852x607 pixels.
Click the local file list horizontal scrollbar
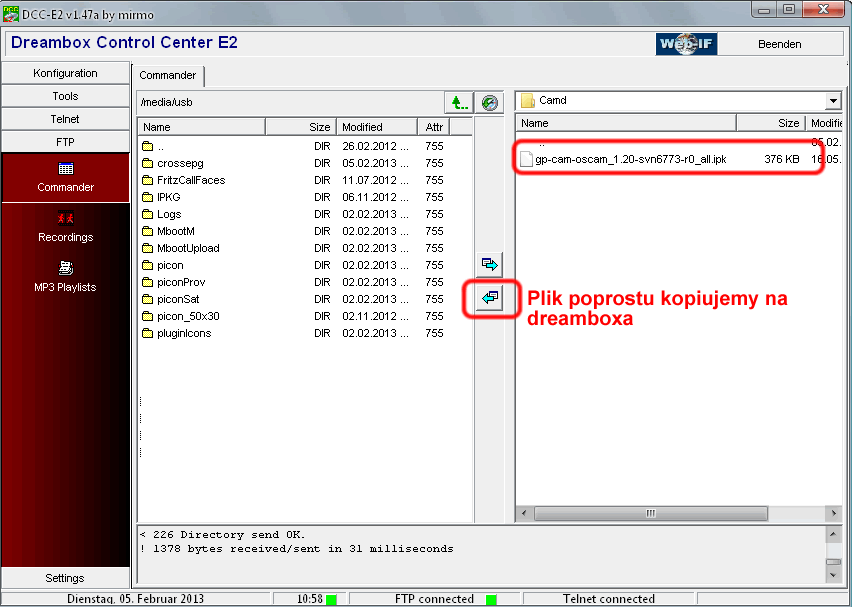point(650,513)
